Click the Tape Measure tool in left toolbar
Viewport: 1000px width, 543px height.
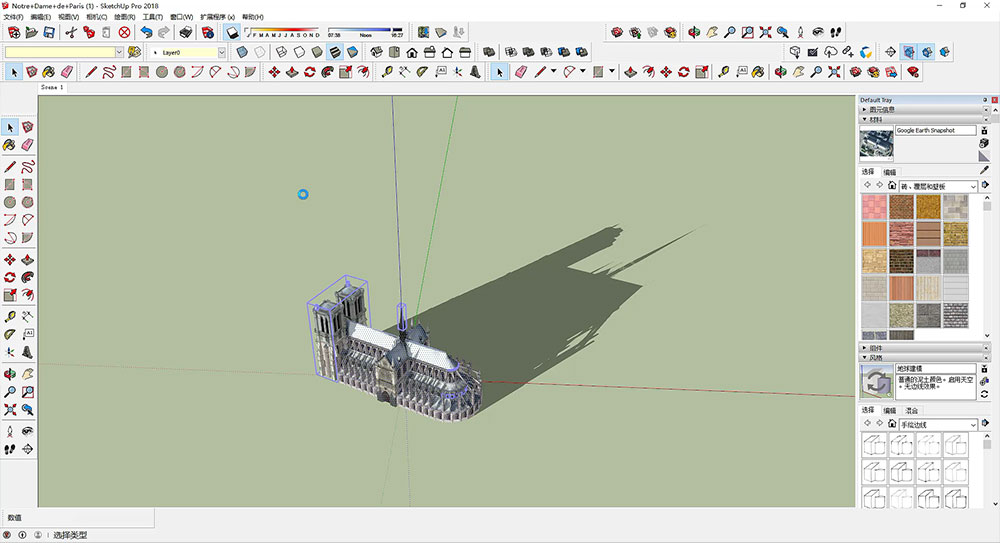(10, 316)
